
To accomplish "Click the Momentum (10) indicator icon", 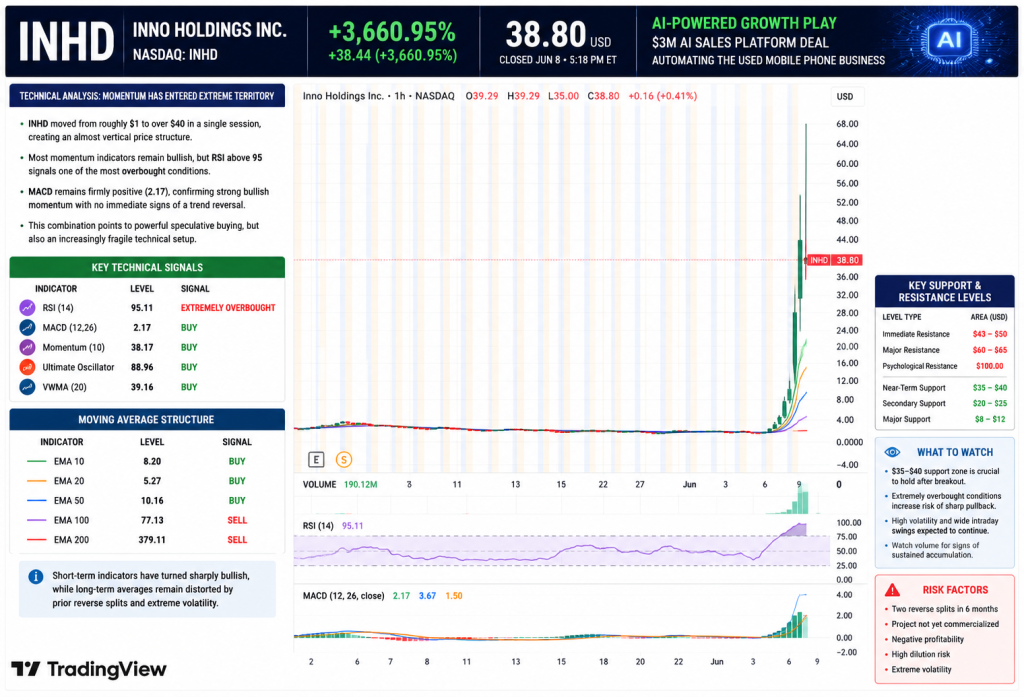I will tap(27, 348).
